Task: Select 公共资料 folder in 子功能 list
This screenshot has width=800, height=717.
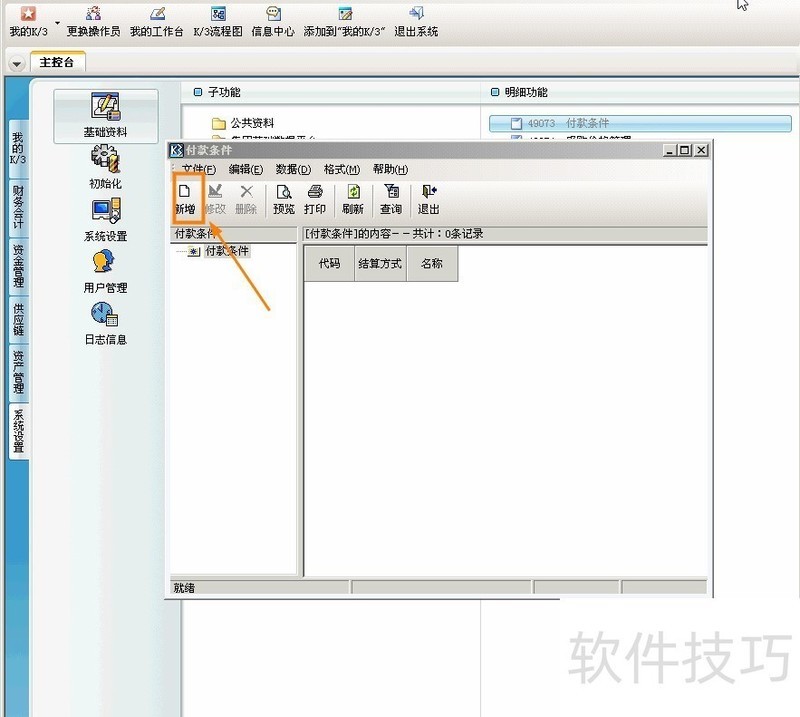Action: click(x=251, y=123)
